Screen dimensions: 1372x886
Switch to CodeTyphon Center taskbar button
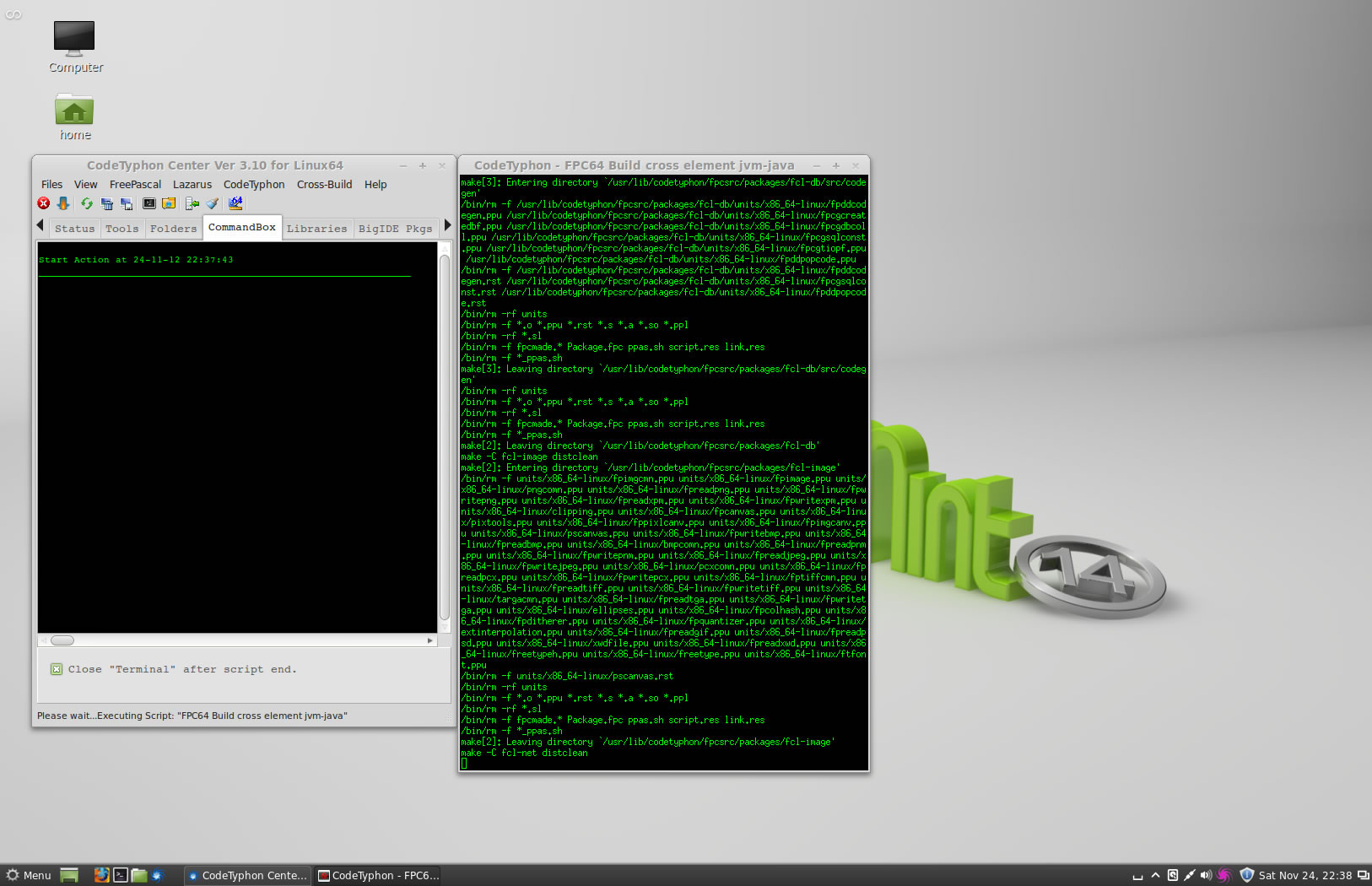click(x=248, y=875)
